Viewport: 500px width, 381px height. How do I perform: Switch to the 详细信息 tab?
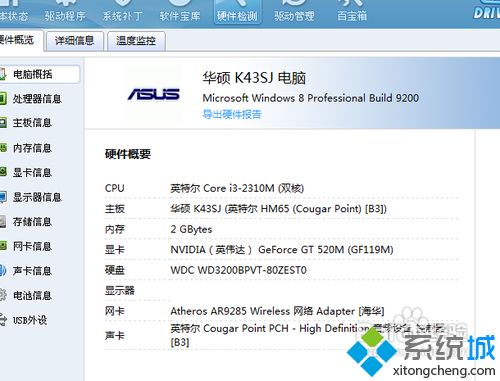coord(74,41)
